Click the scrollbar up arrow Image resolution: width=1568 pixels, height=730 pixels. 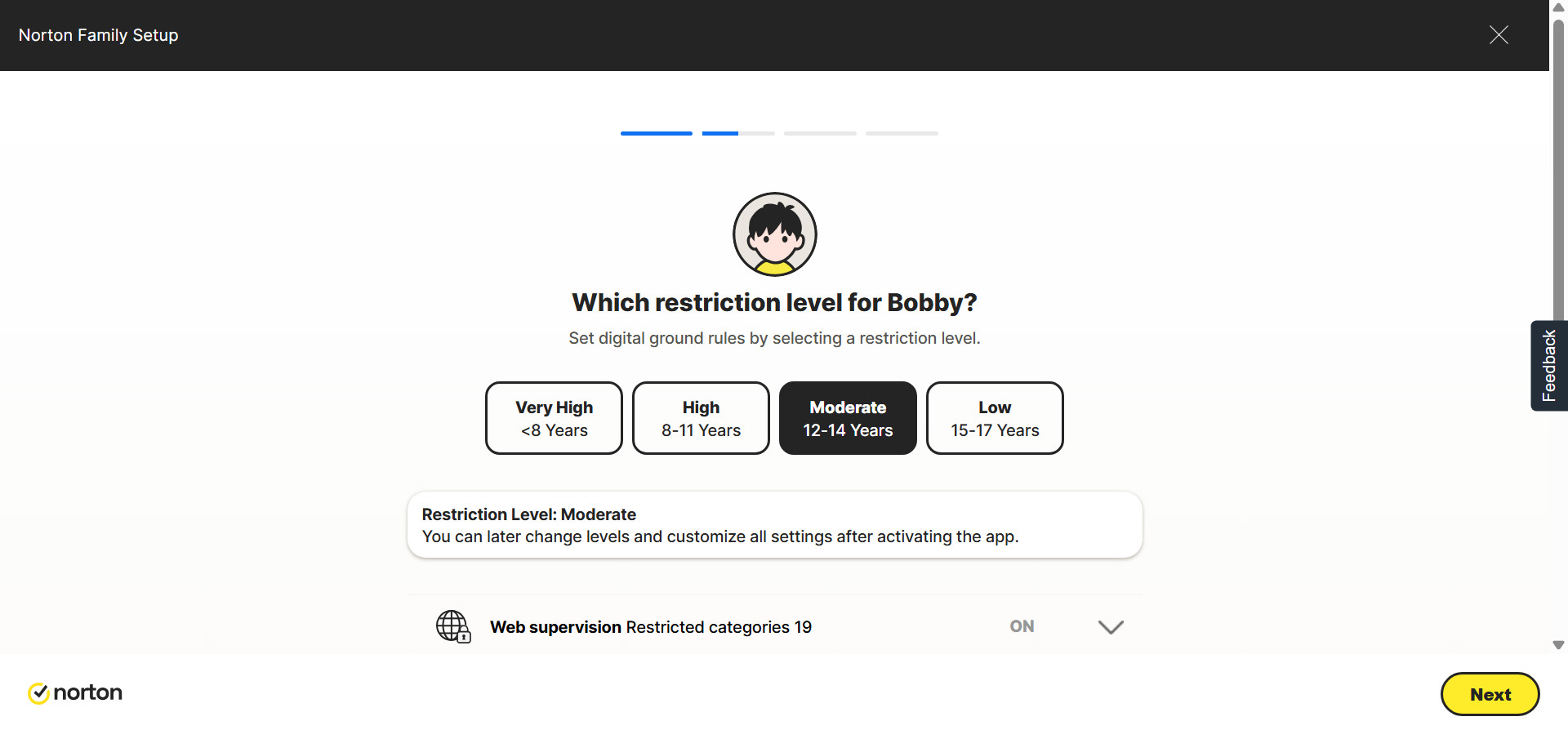click(1558, 7)
